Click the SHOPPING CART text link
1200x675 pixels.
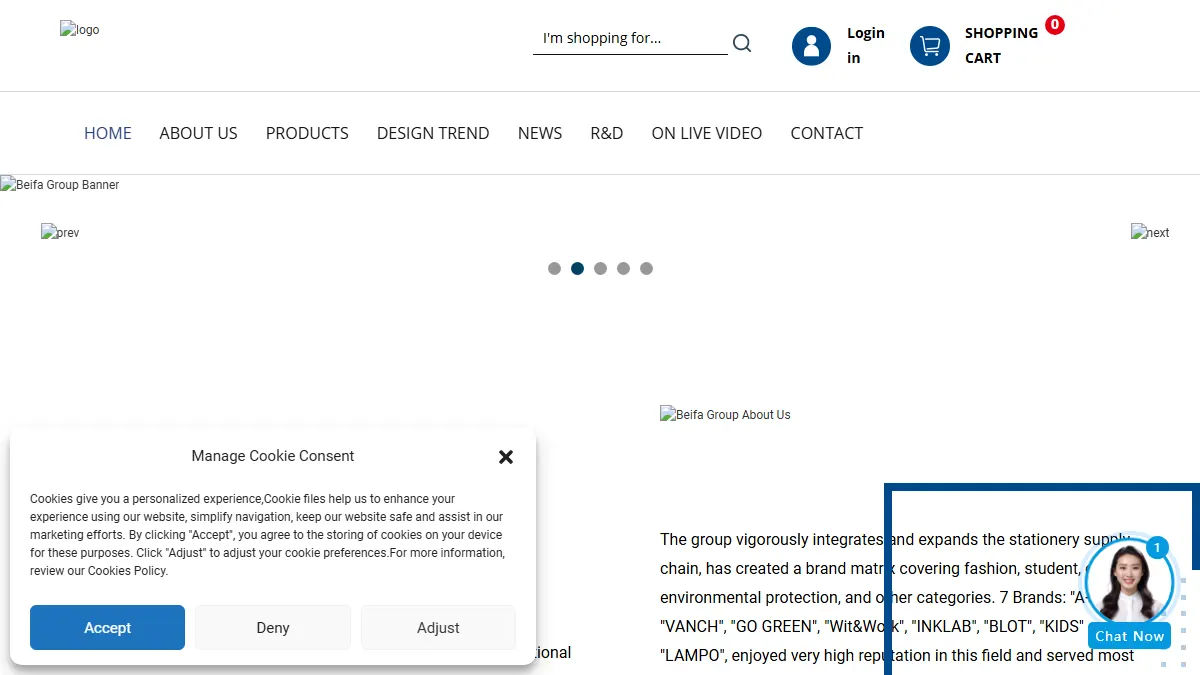1001,45
